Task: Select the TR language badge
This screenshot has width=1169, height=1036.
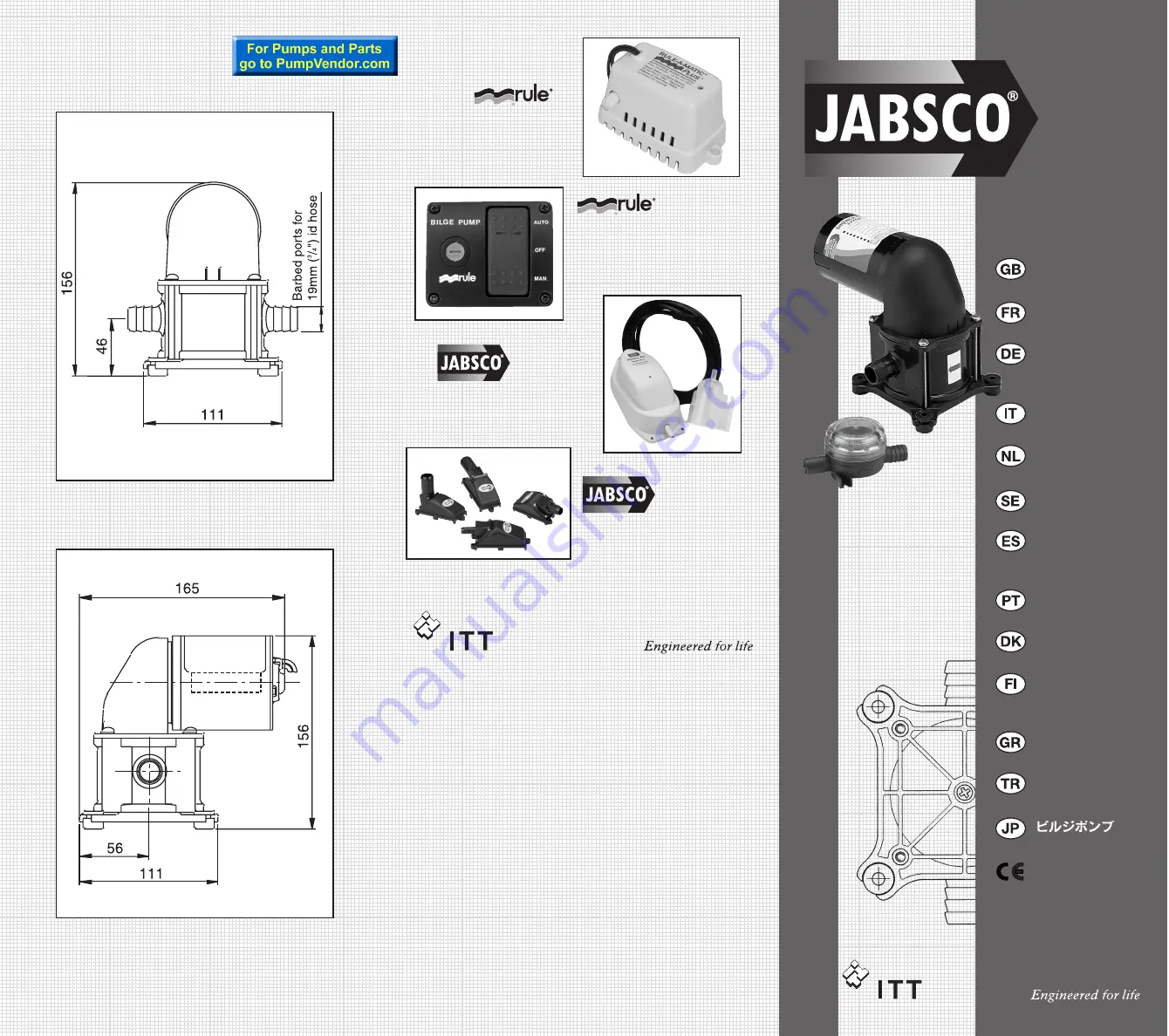Action: coord(1010,784)
